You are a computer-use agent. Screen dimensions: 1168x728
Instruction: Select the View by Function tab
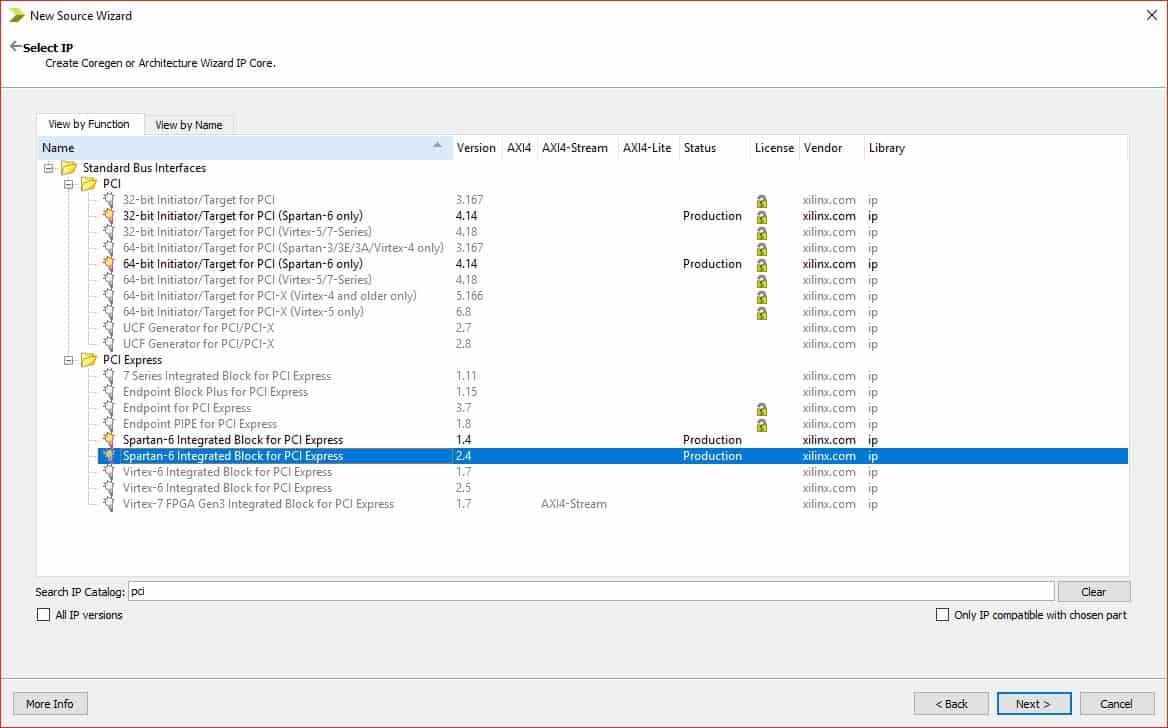pyautogui.click(x=89, y=124)
